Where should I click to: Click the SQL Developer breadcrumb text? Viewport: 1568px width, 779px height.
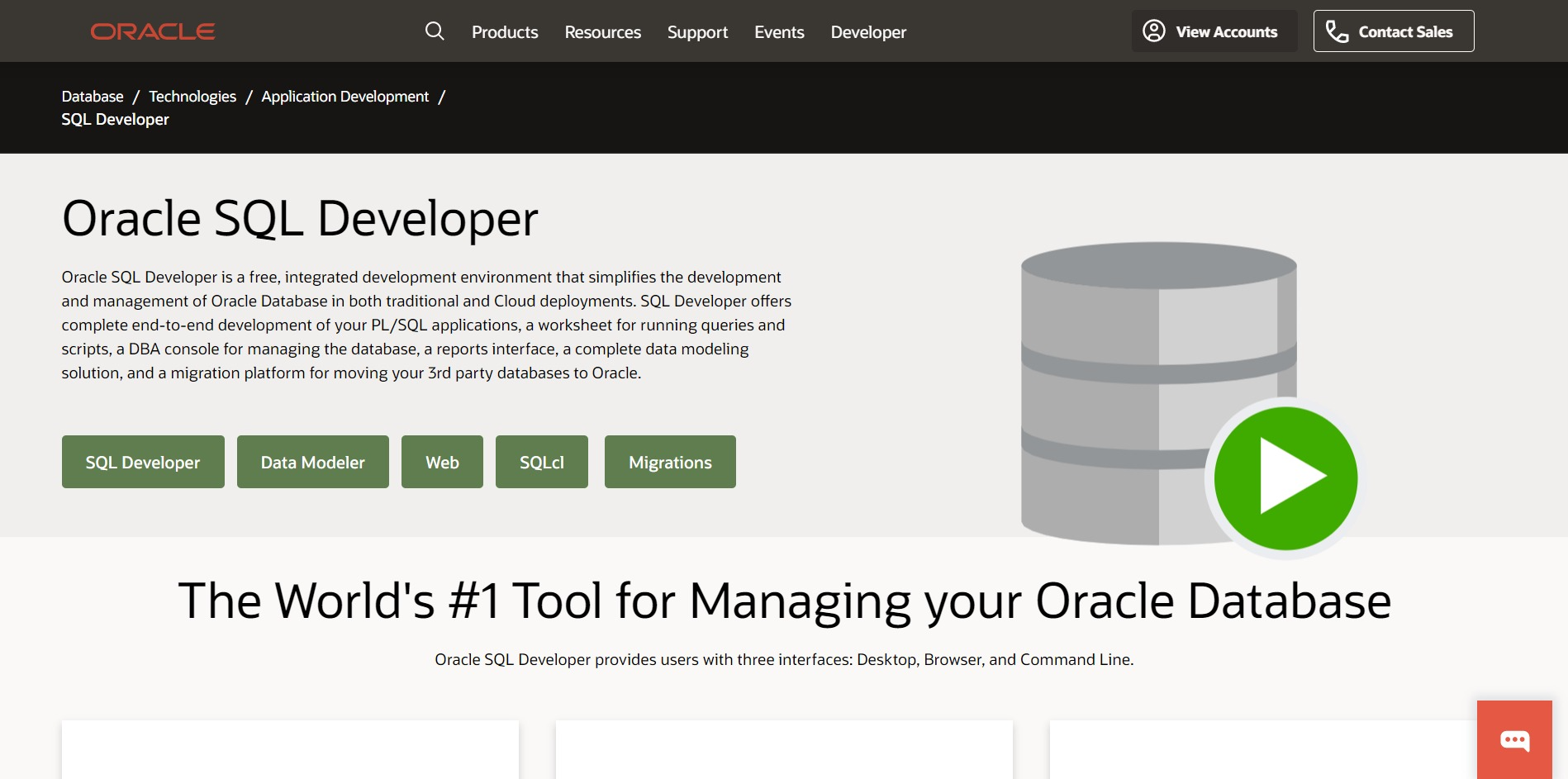point(115,120)
